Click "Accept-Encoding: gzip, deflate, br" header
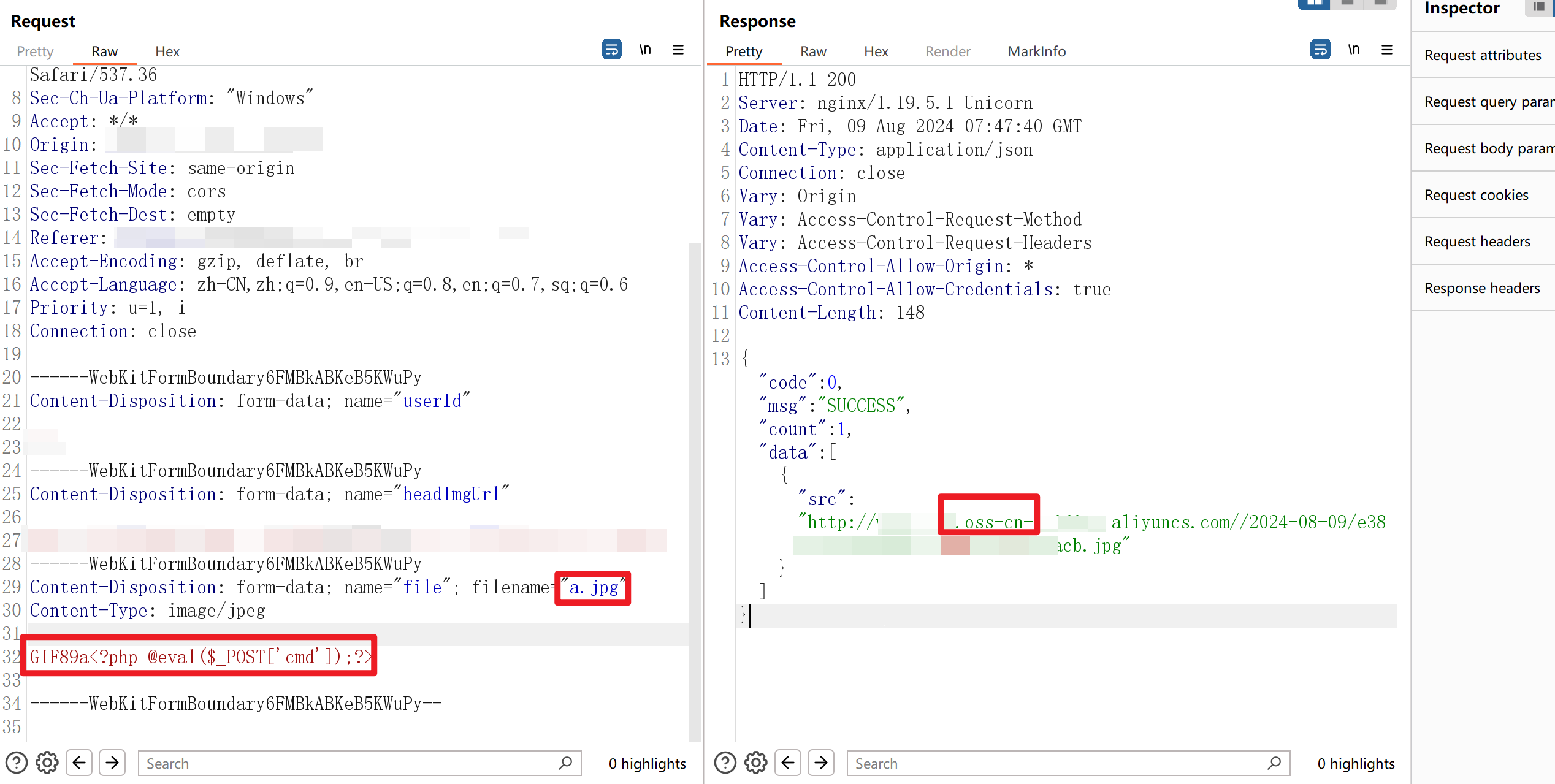The height and width of the screenshot is (784, 1555). pos(197,261)
